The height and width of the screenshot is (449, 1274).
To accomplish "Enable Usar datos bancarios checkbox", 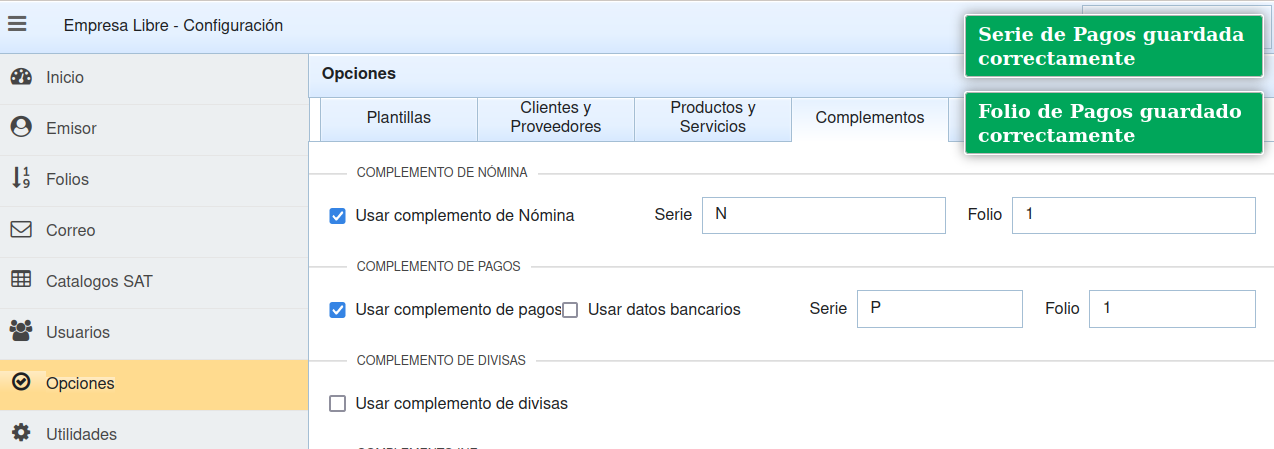I will [570, 310].
